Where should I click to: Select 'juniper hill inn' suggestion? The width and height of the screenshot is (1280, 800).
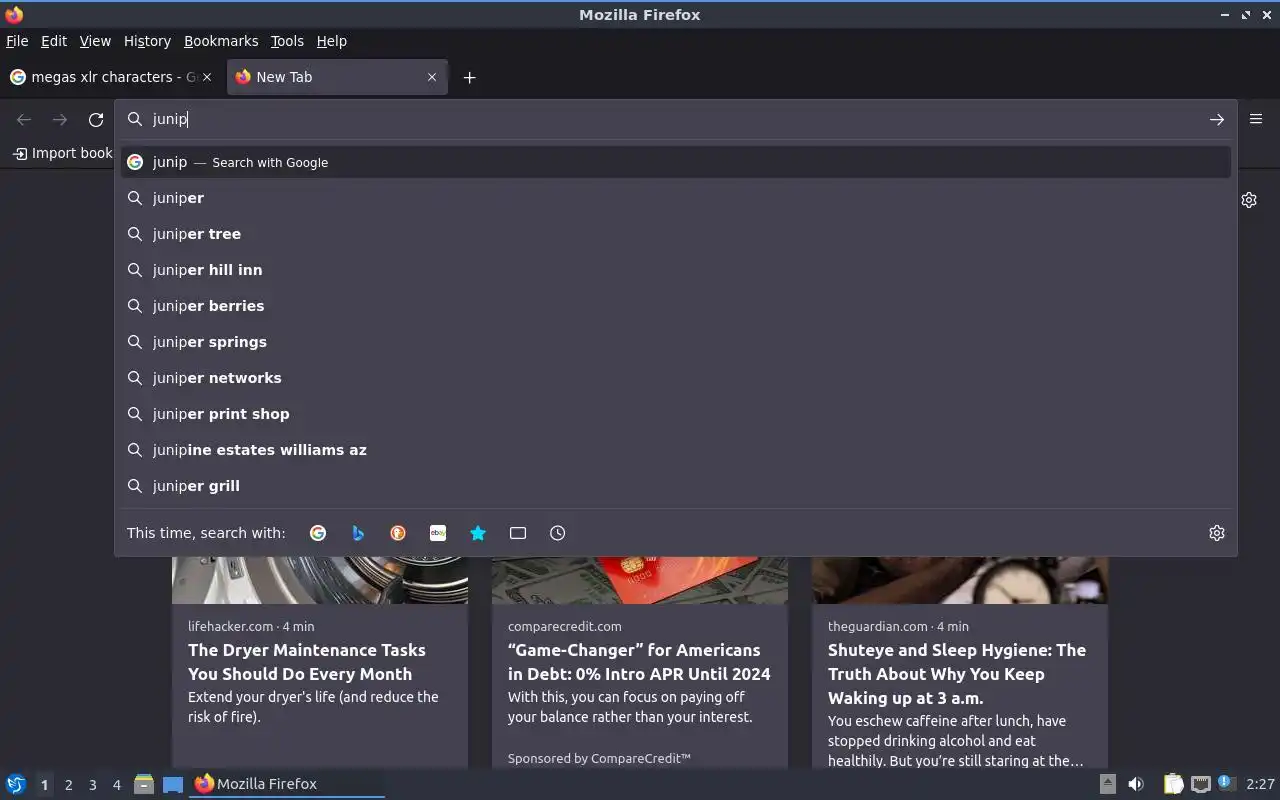[676, 270]
